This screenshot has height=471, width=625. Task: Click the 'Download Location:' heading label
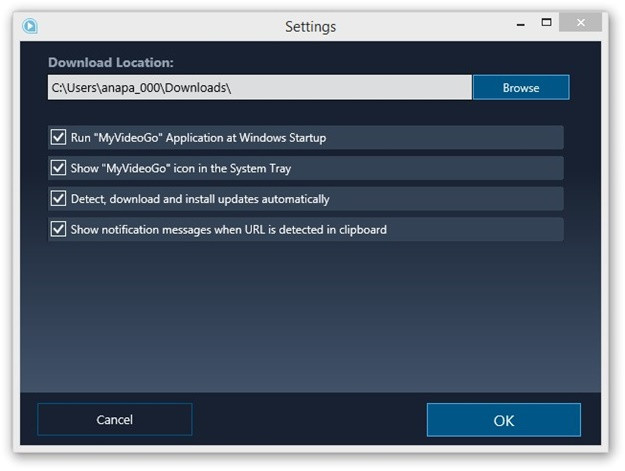click(x=111, y=63)
